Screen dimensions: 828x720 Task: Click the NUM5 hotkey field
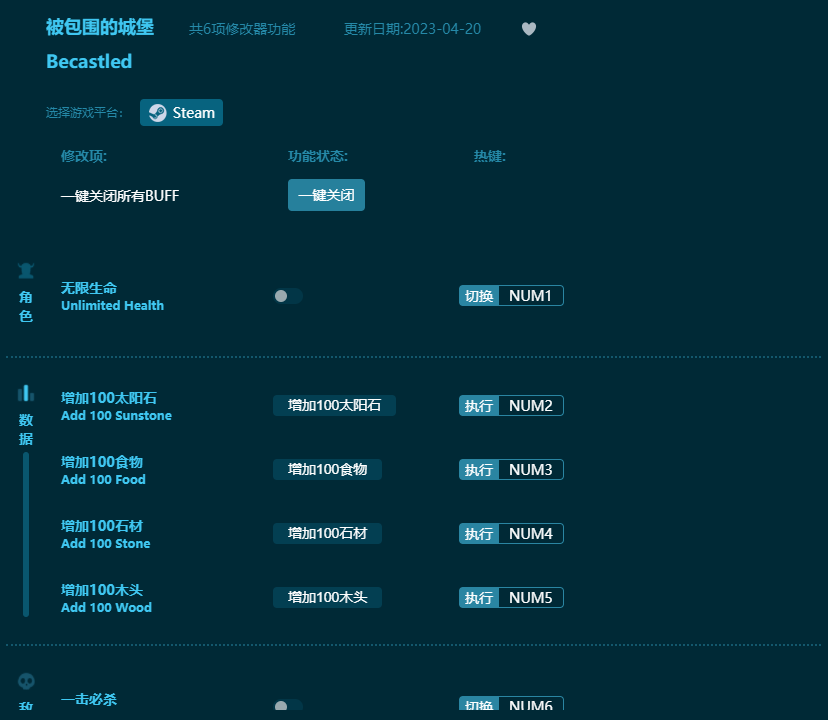coord(530,597)
